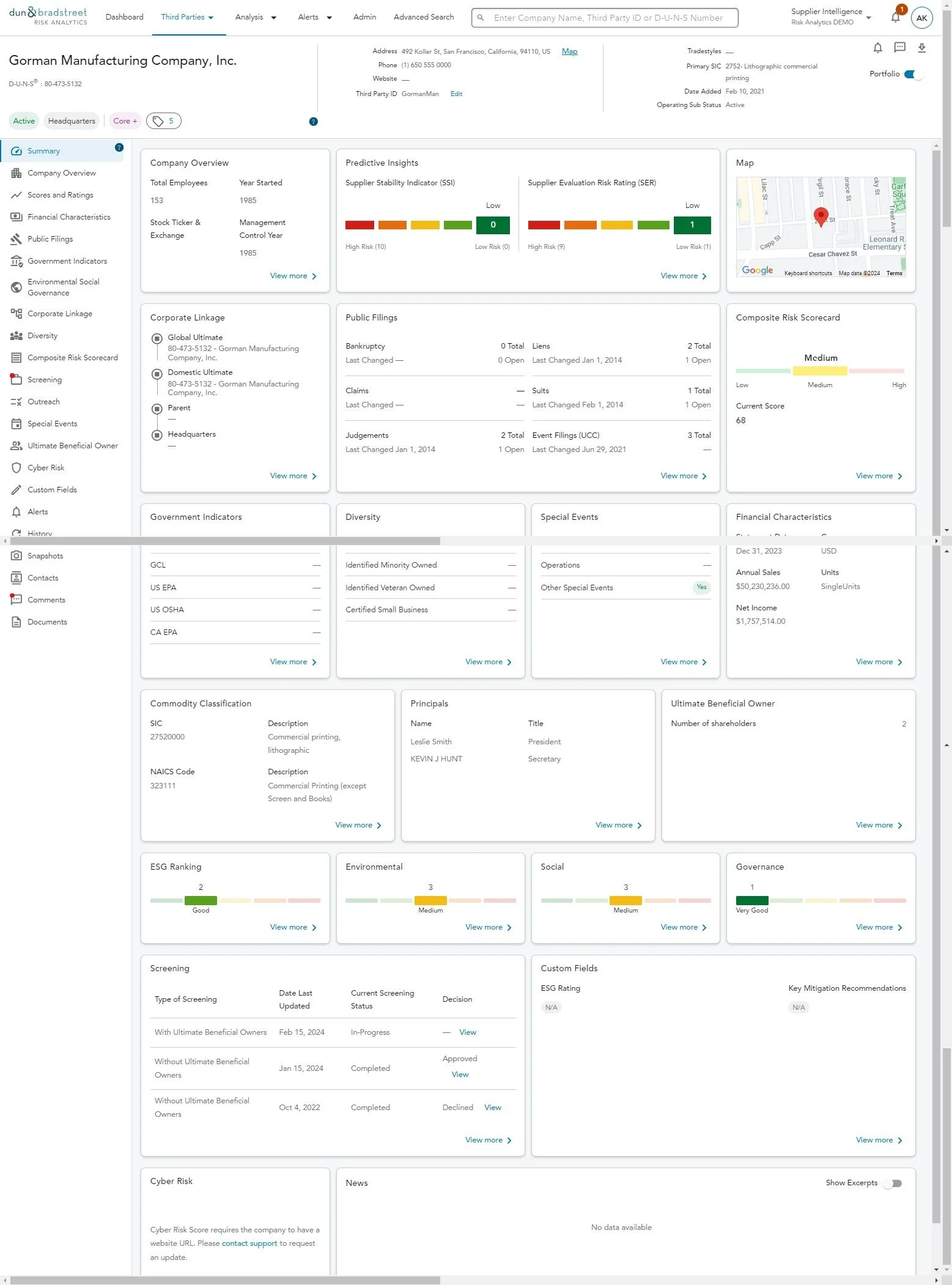This screenshot has width=952, height=1285.
Task: Click the yellow Medium segment of Composite Risk bar
Action: pyautogui.click(x=820, y=371)
